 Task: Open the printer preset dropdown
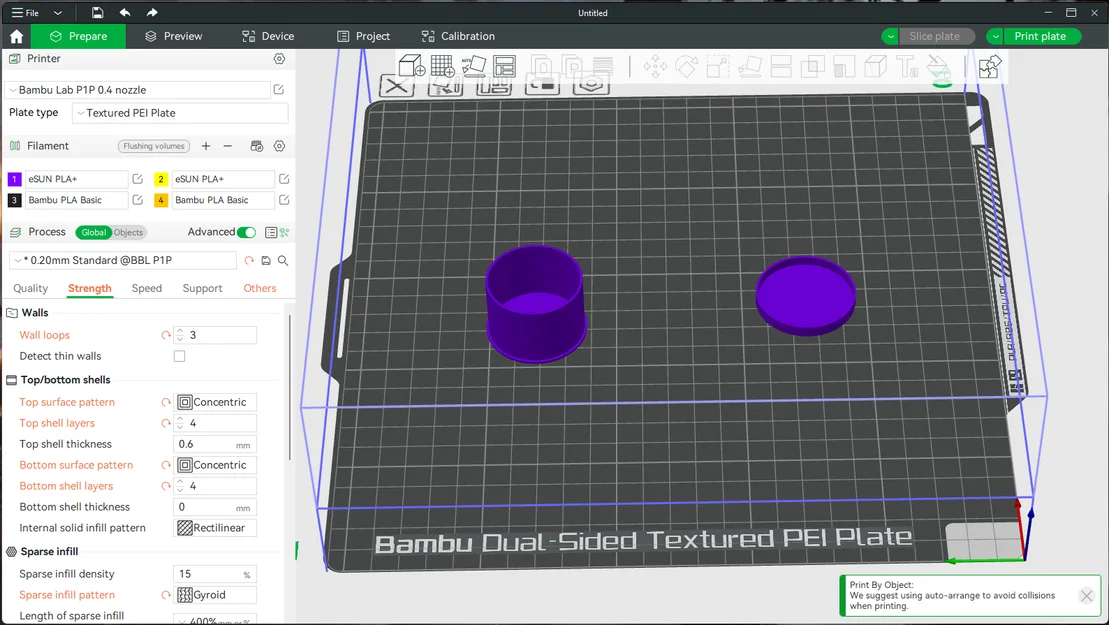tap(138, 90)
